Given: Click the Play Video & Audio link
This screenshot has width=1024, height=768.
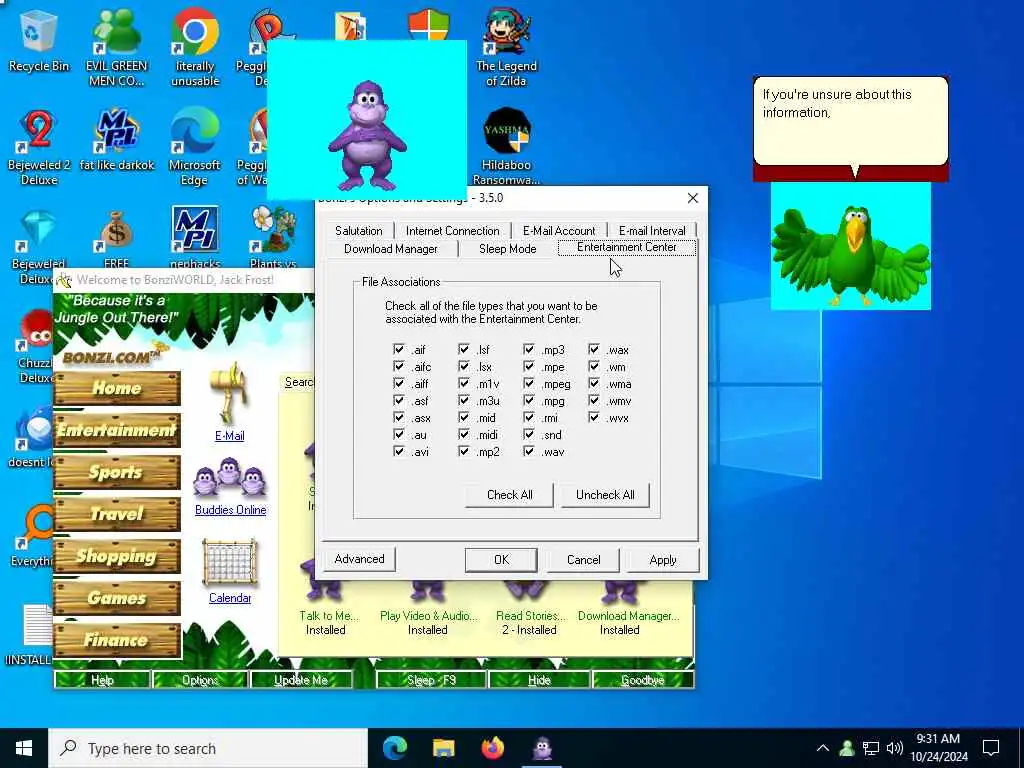Looking at the screenshot, I should [428, 616].
